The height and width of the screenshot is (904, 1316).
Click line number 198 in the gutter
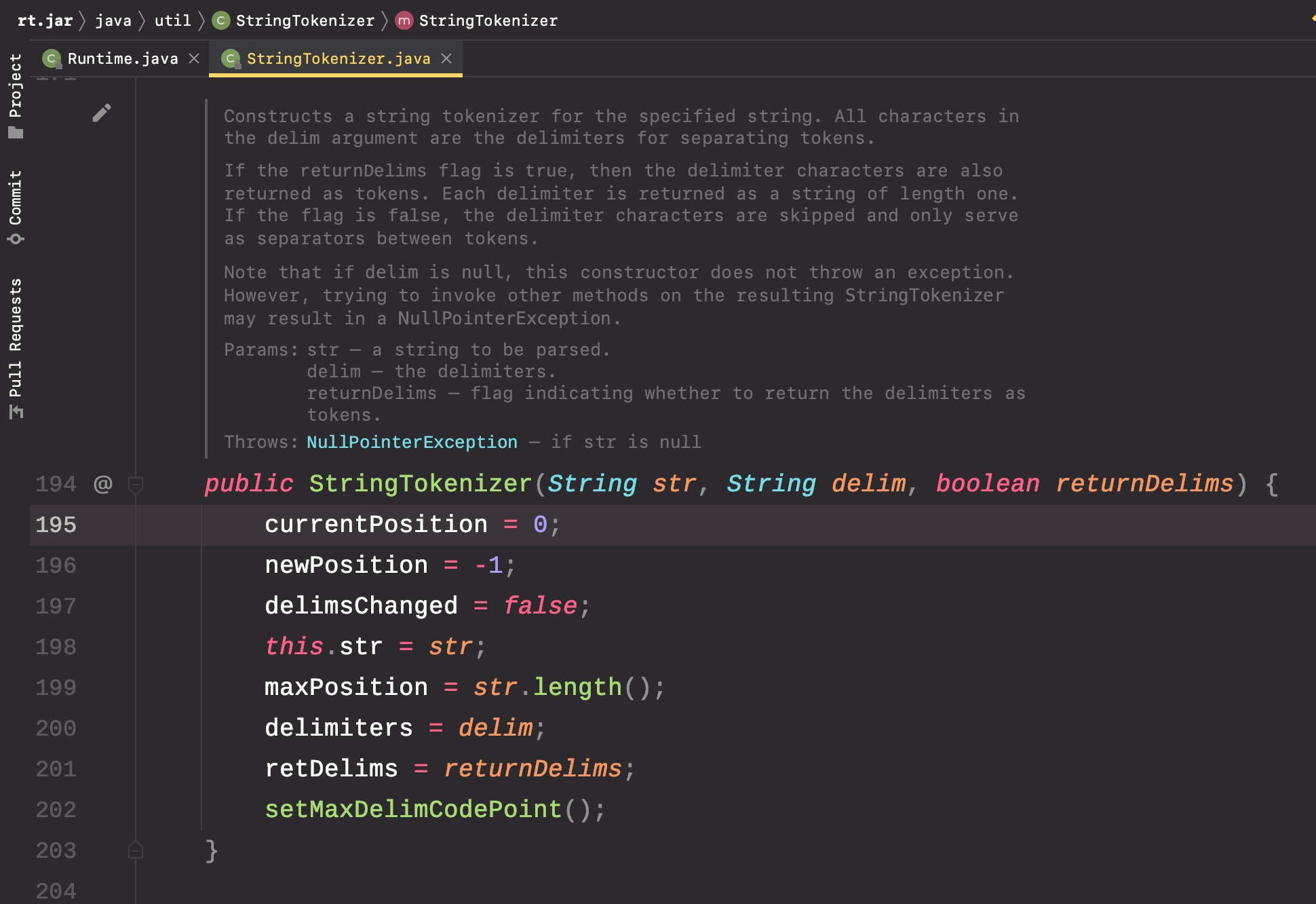56,647
